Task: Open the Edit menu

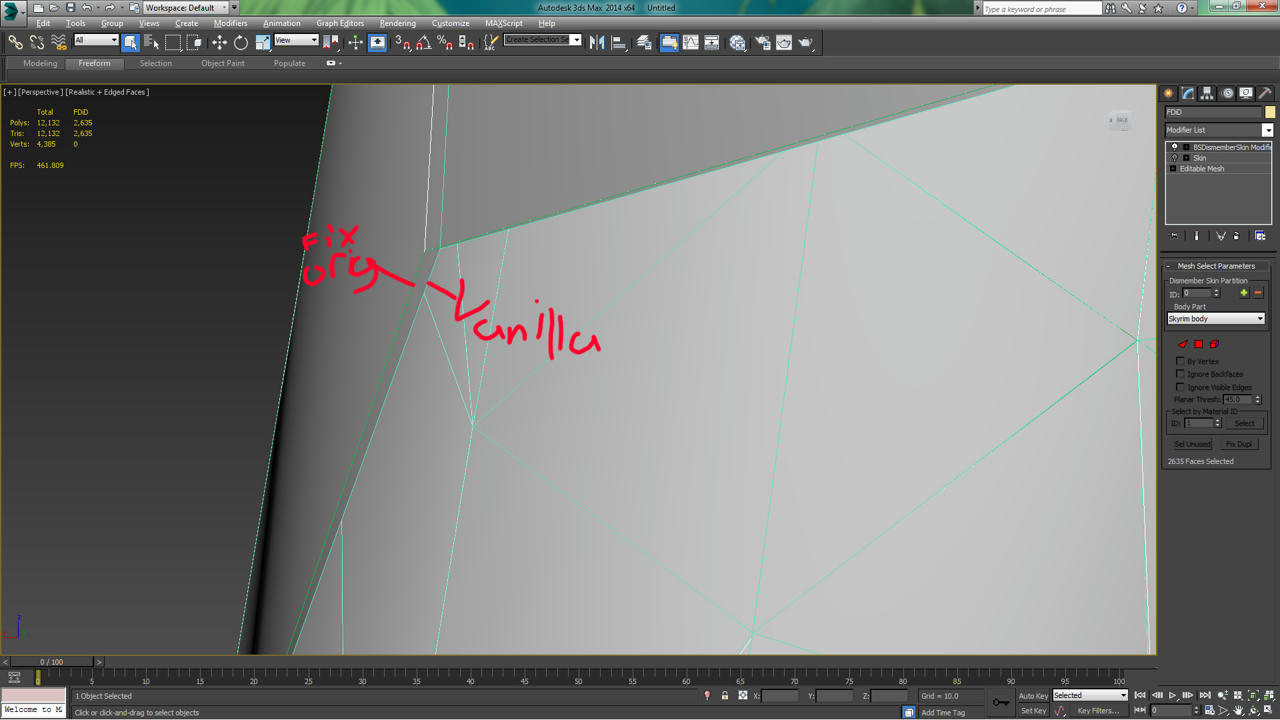Action: point(43,23)
